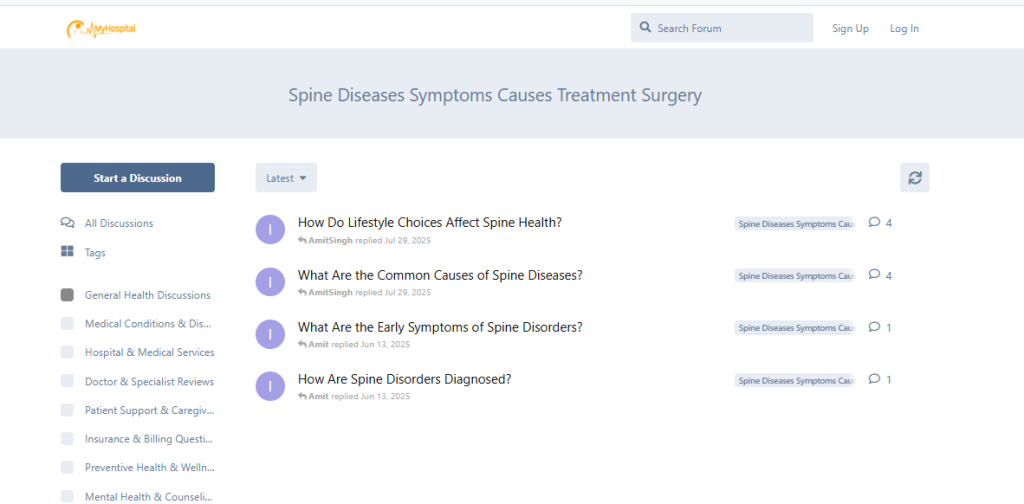Go to Doctor & Specialist Reviews category
The height and width of the screenshot is (504, 1024).
point(149,381)
